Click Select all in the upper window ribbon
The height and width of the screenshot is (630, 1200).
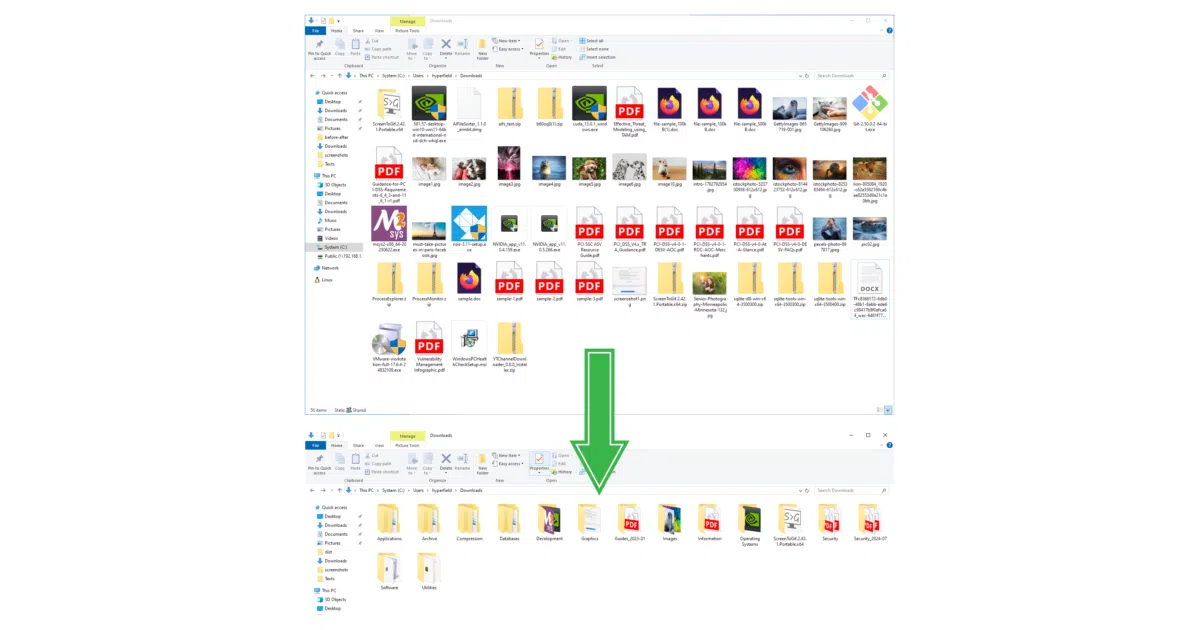tap(591, 41)
